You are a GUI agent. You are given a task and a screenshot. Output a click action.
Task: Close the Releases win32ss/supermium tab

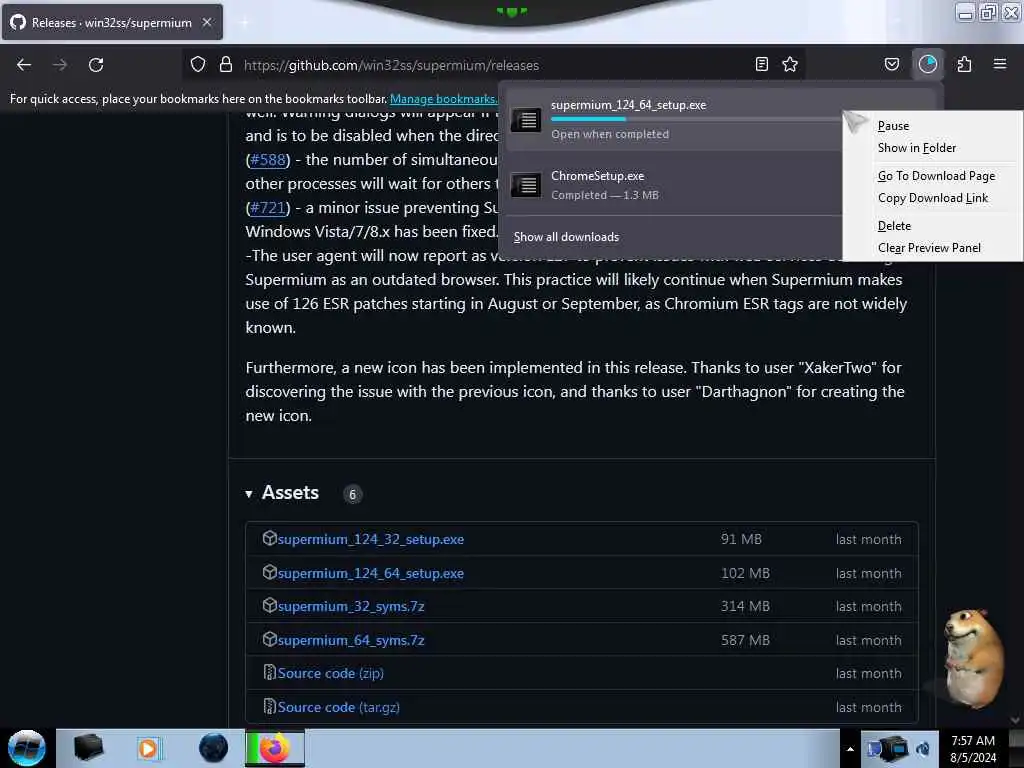tap(207, 22)
